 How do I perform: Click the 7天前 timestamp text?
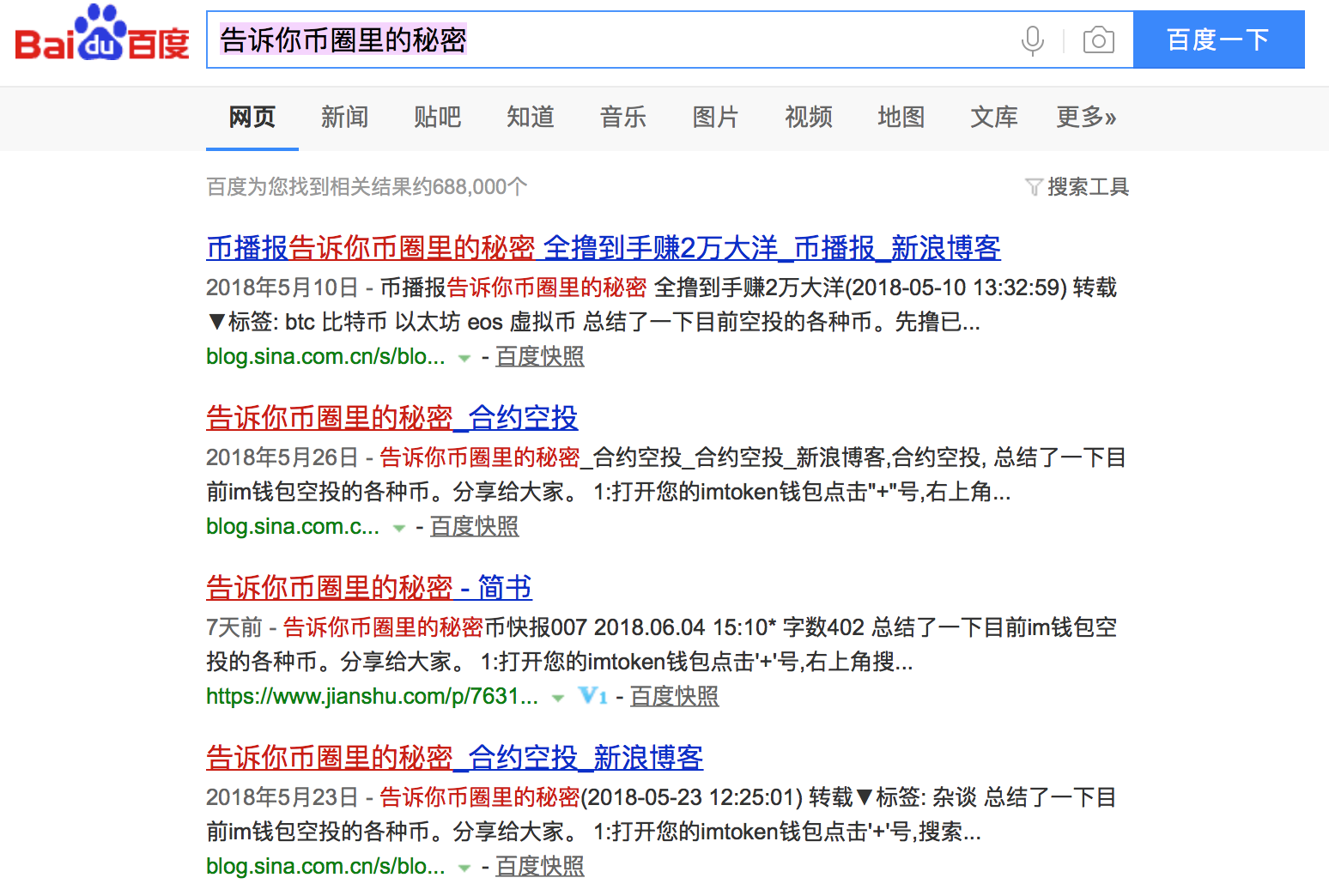(234, 627)
